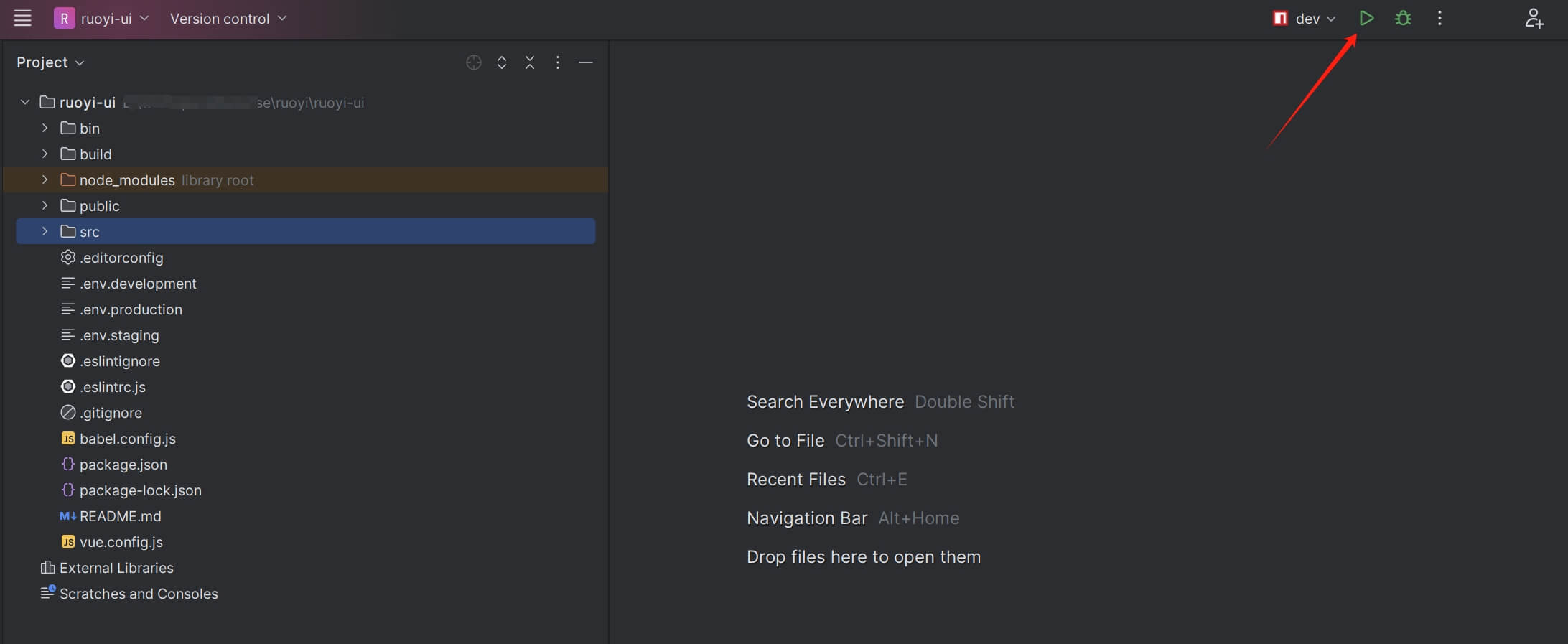Click the ESLint icon beside .eslintrc.js

[67, 386]
